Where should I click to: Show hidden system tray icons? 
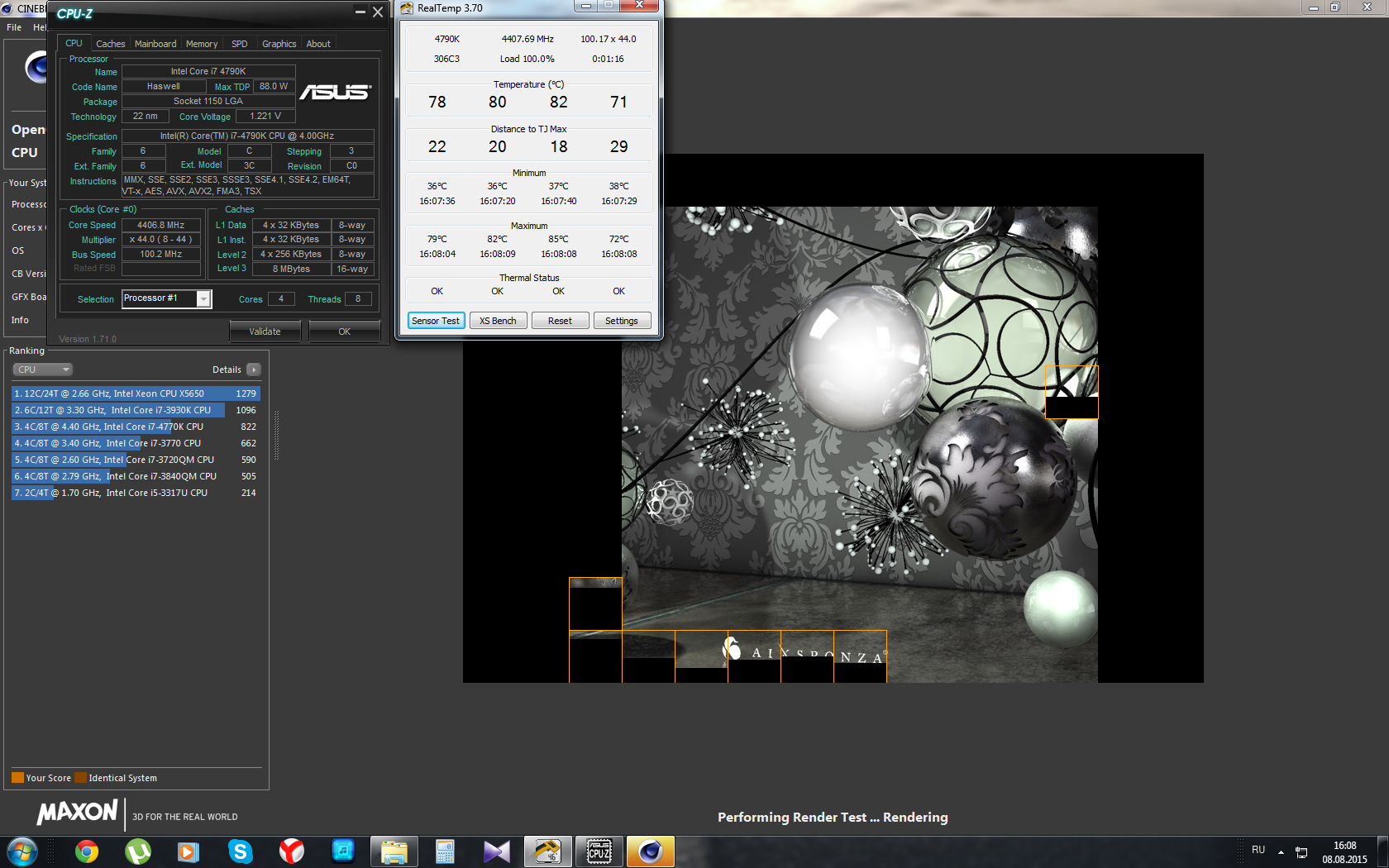click(x=1281, y=852)
